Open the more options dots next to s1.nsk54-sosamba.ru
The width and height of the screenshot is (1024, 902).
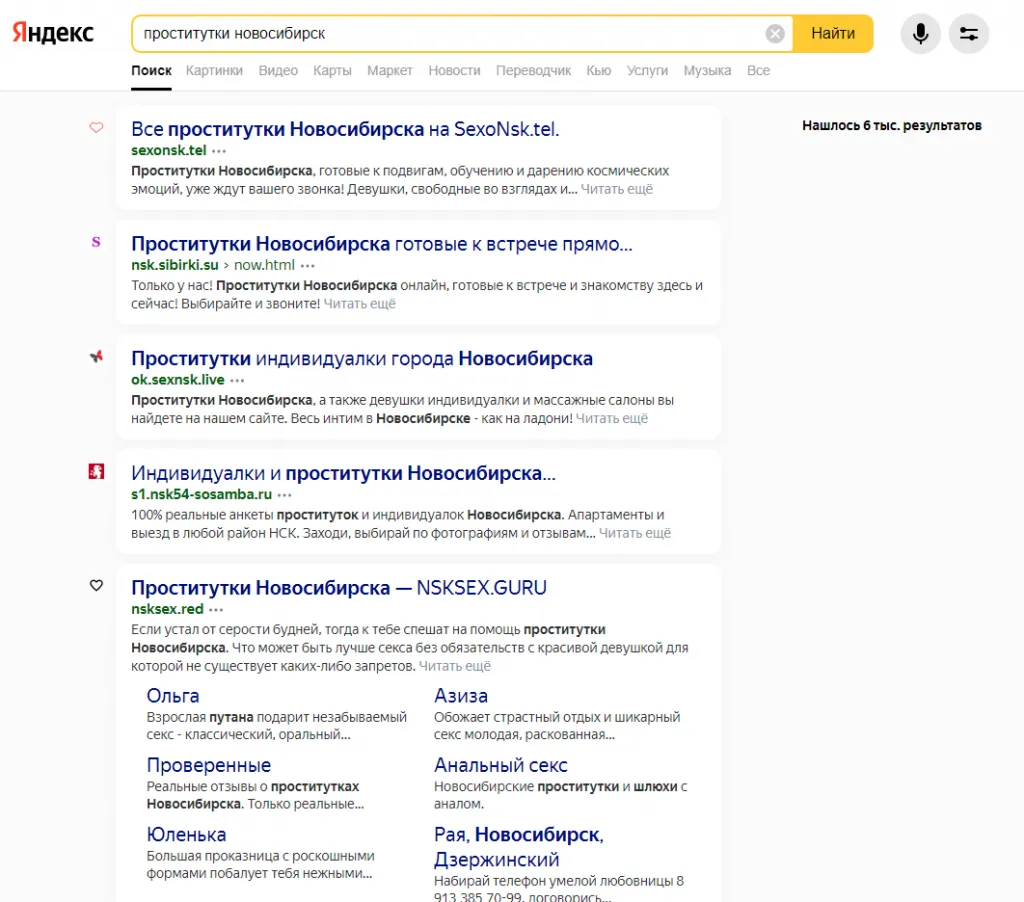(284, 494)
